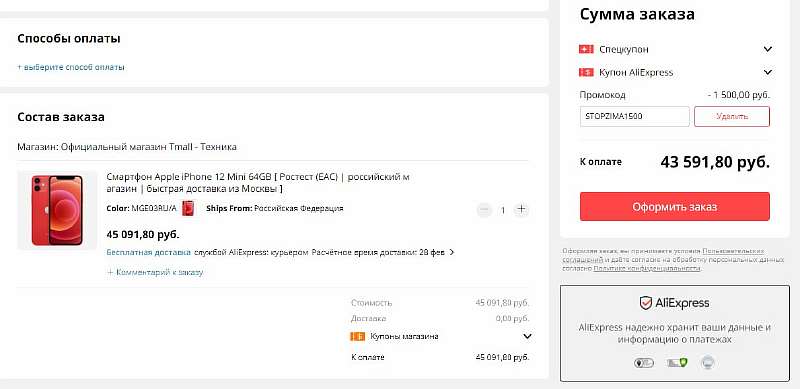This screenshot has height=389, width=800.
Task: Increase quantity with the plus button
Action: pos(521,209)
